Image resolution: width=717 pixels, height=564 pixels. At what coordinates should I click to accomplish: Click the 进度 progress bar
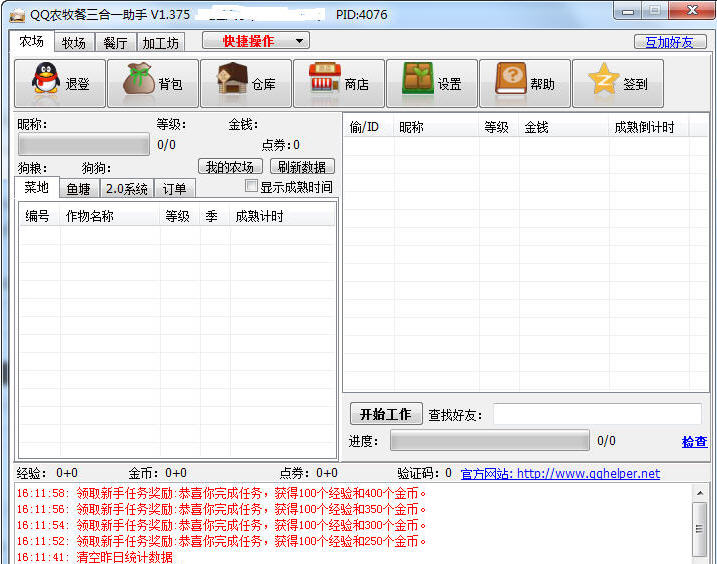[489, 441]
